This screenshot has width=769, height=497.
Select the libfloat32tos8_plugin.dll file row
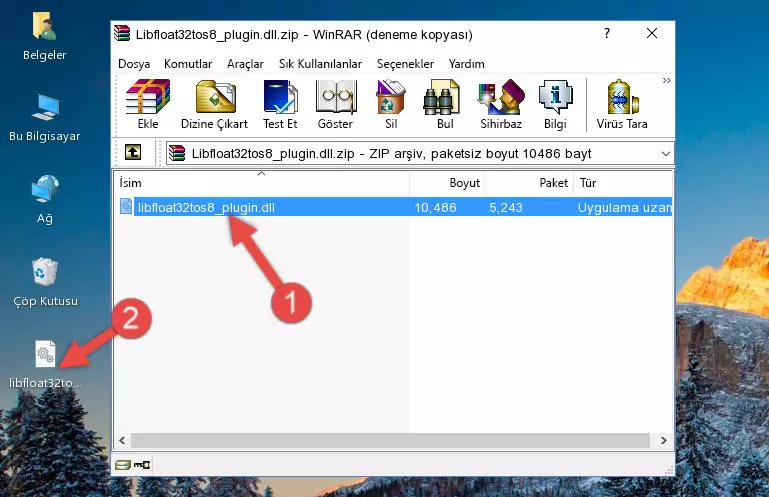click(x=394, y=207)
